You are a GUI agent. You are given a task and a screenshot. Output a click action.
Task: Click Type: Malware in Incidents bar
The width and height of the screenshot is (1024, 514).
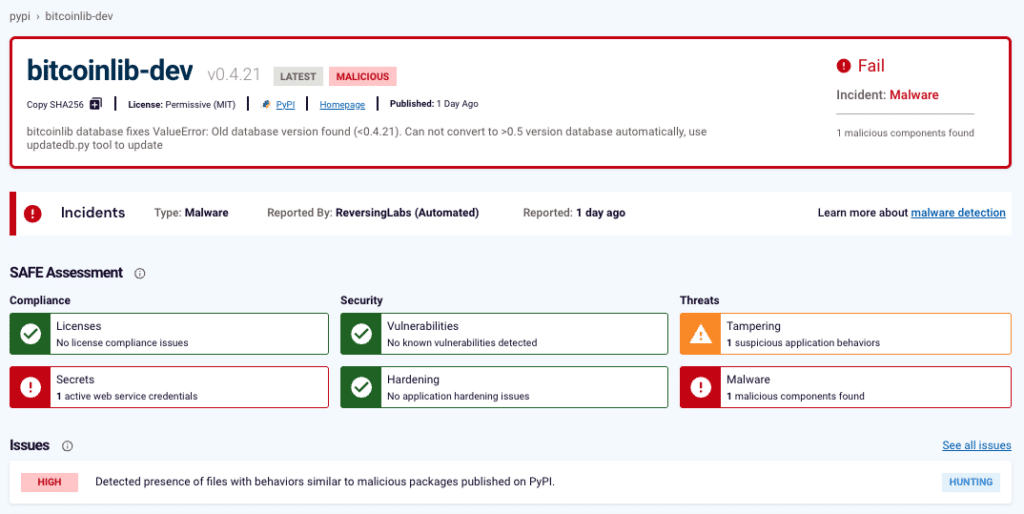pos(191,213)
